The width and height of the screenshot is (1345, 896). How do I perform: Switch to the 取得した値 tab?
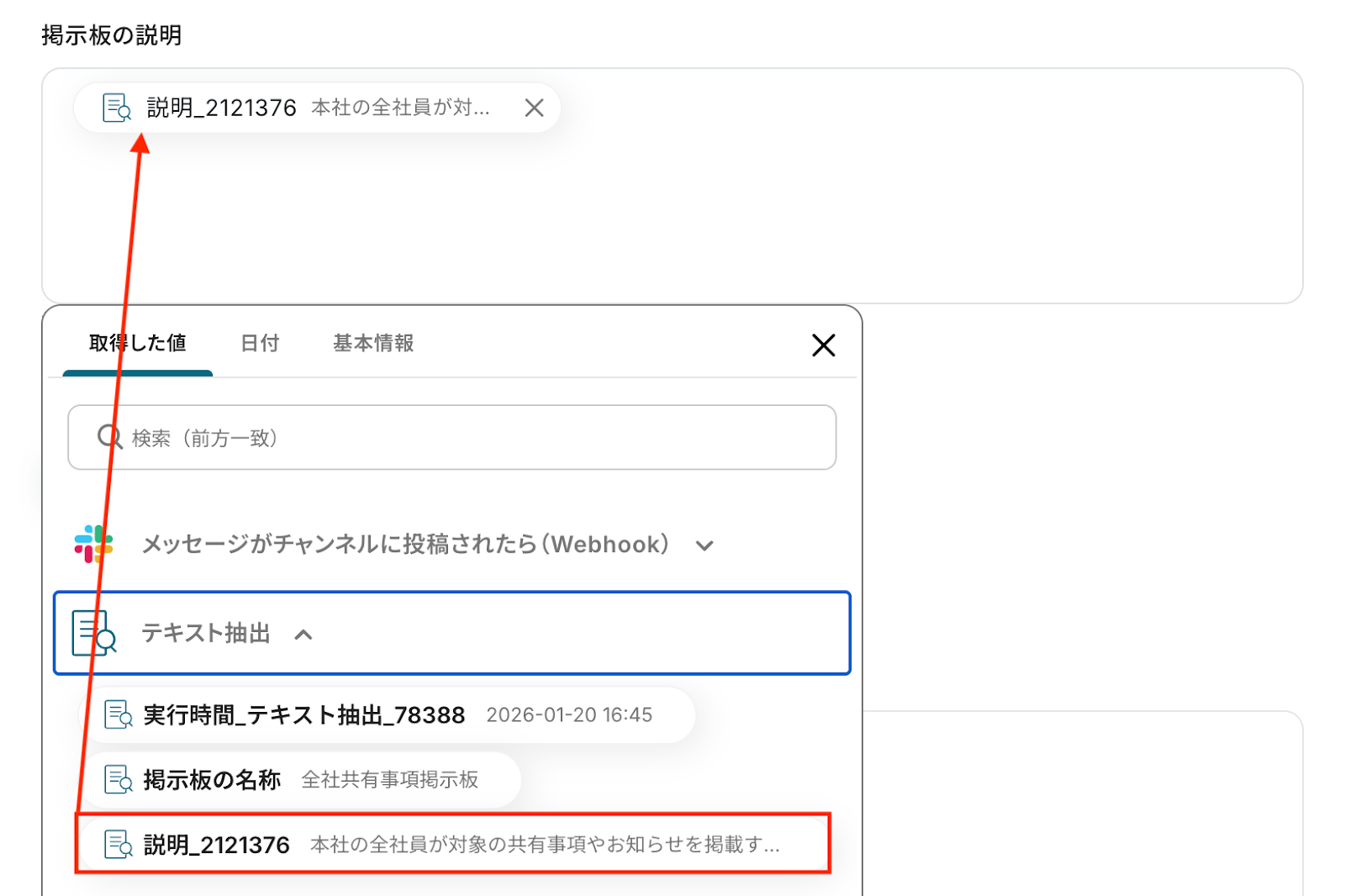[138, 343]
